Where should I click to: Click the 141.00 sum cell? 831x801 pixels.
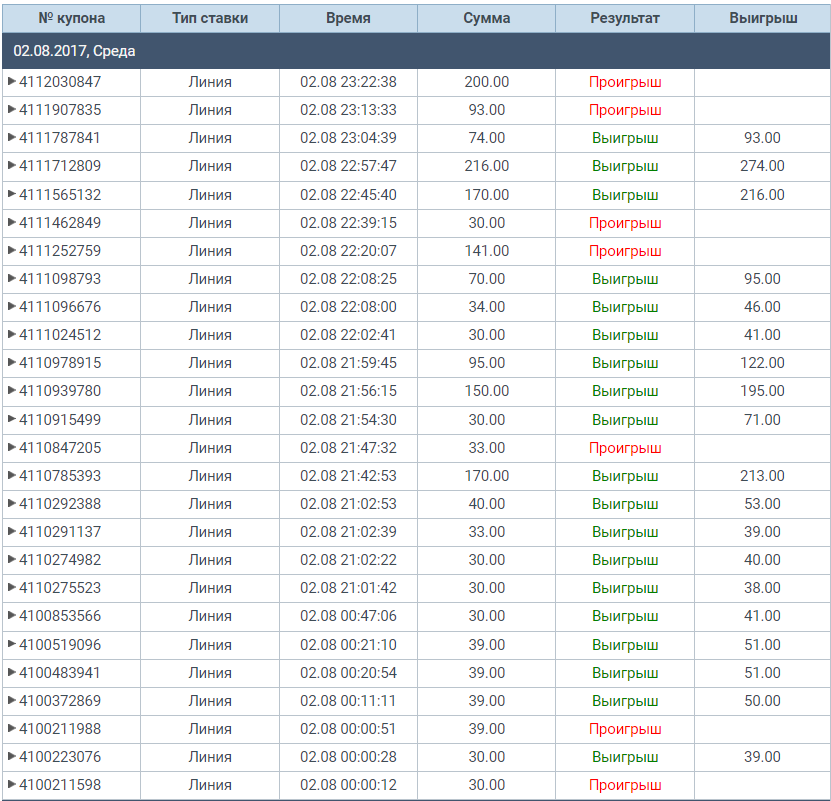click(487, 251)
